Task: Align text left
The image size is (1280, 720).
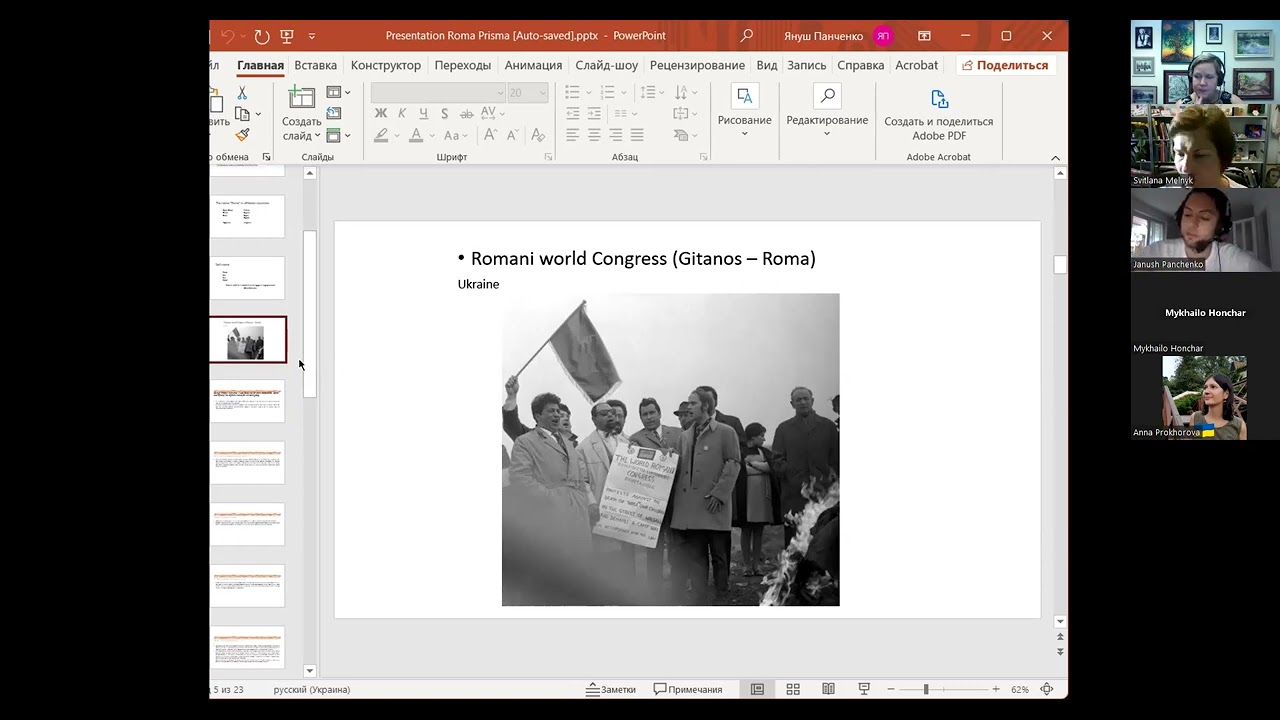Action: (x=573, y=135)
